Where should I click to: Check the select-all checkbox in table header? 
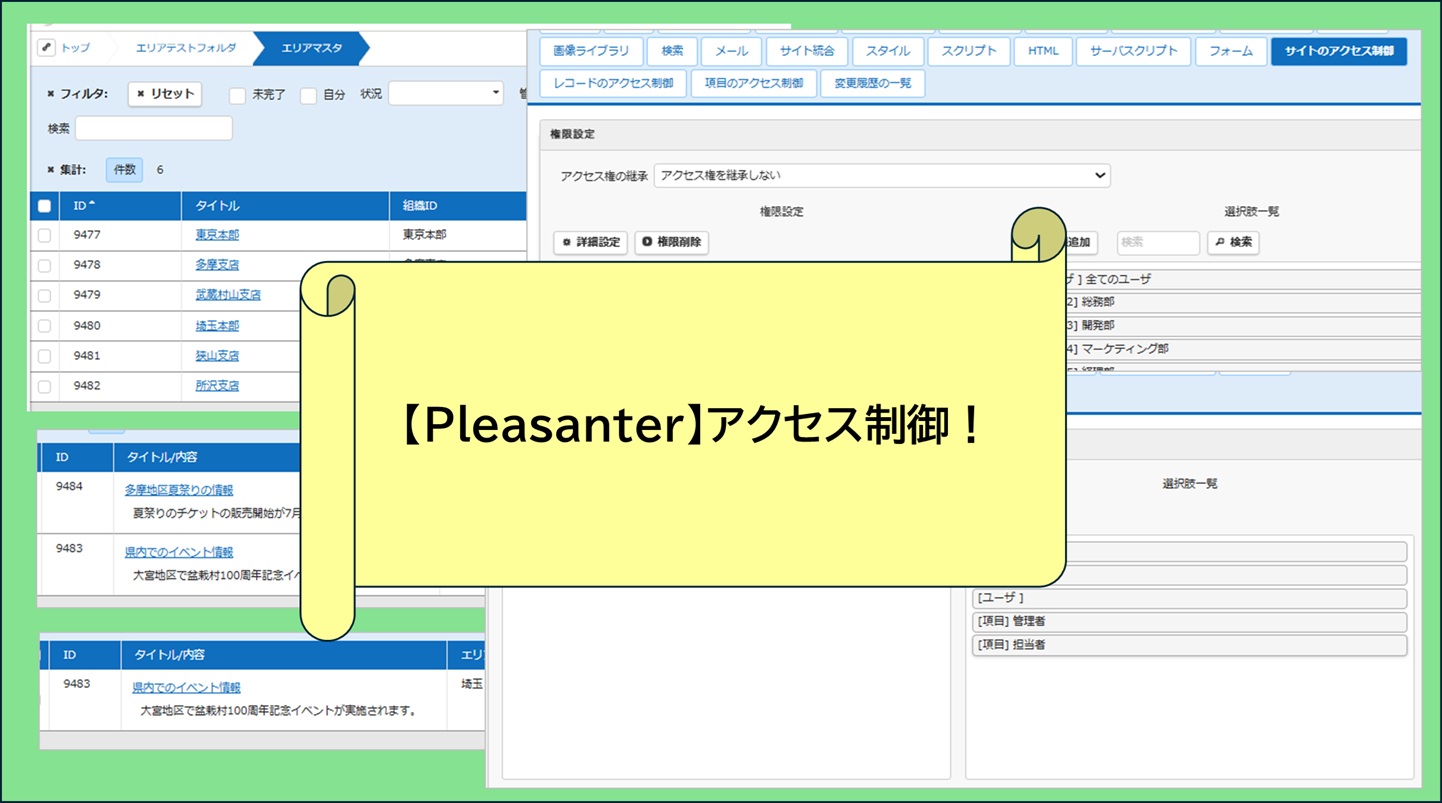click(x=44, y=206)
